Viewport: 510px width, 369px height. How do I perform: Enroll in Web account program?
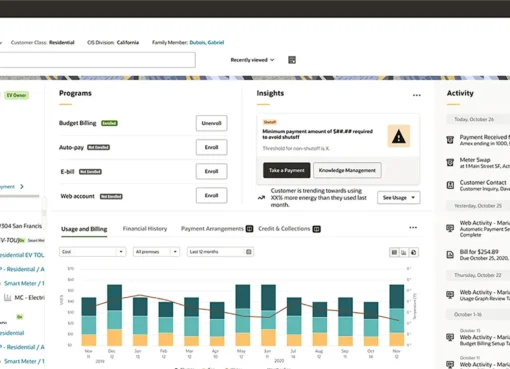[x=211, y=195]
